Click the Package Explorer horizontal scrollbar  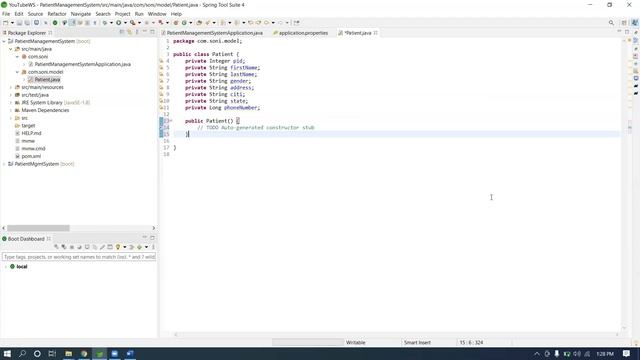tap(38, 228)
